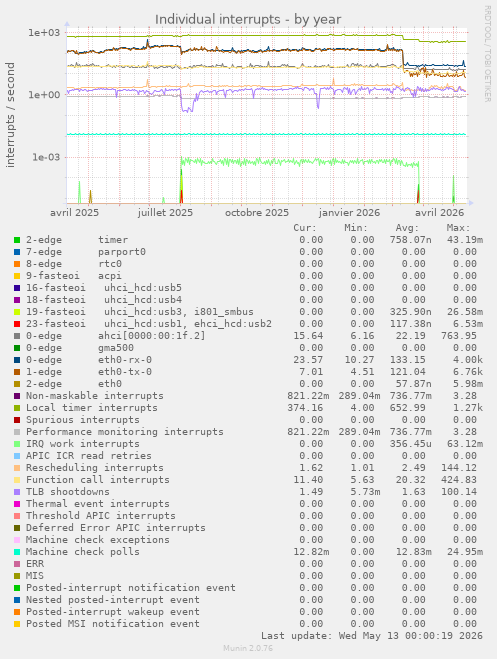
Task: Click the parport0 blue legend swatch
Action: tap(17, 252)
